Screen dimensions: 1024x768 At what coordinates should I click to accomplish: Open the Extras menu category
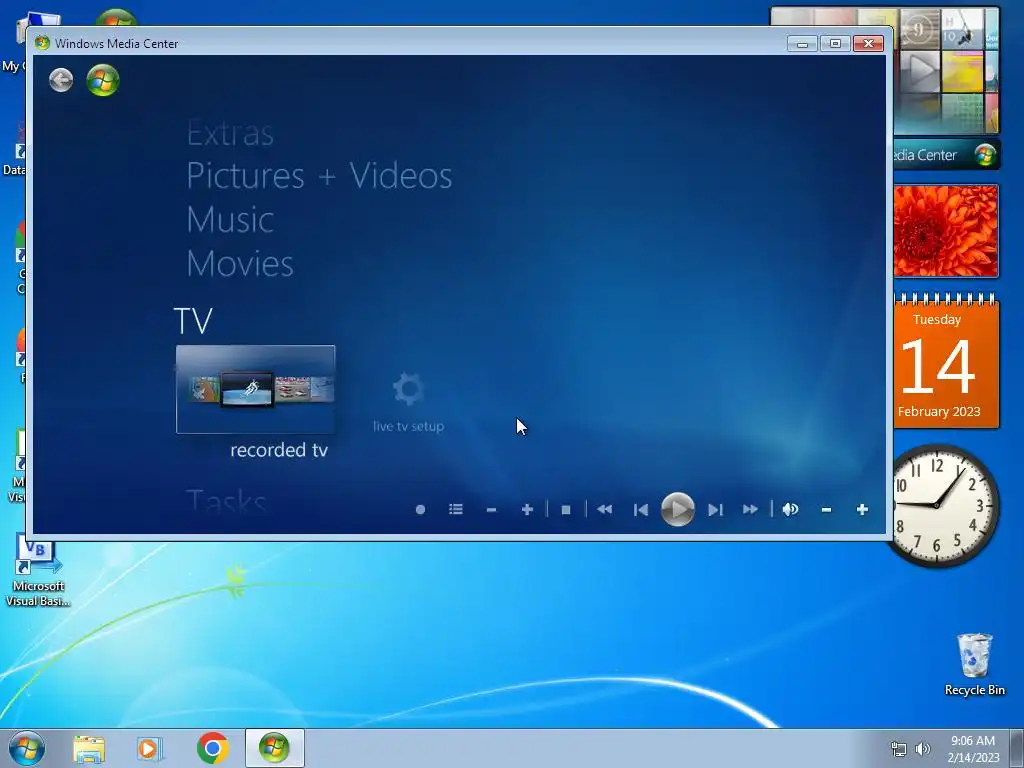(x=230, y=134)
